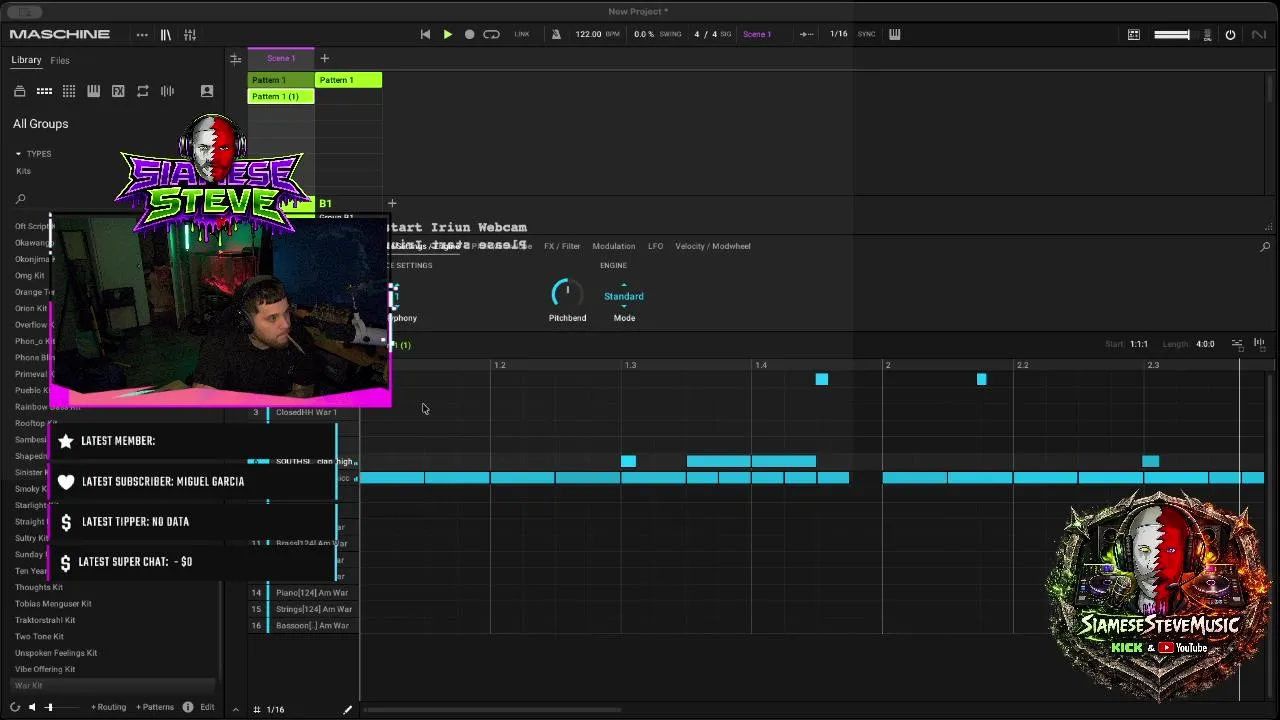1280x720 pixels.
Task: Open the Standard engine Mode dropdown
Action: 624,296
